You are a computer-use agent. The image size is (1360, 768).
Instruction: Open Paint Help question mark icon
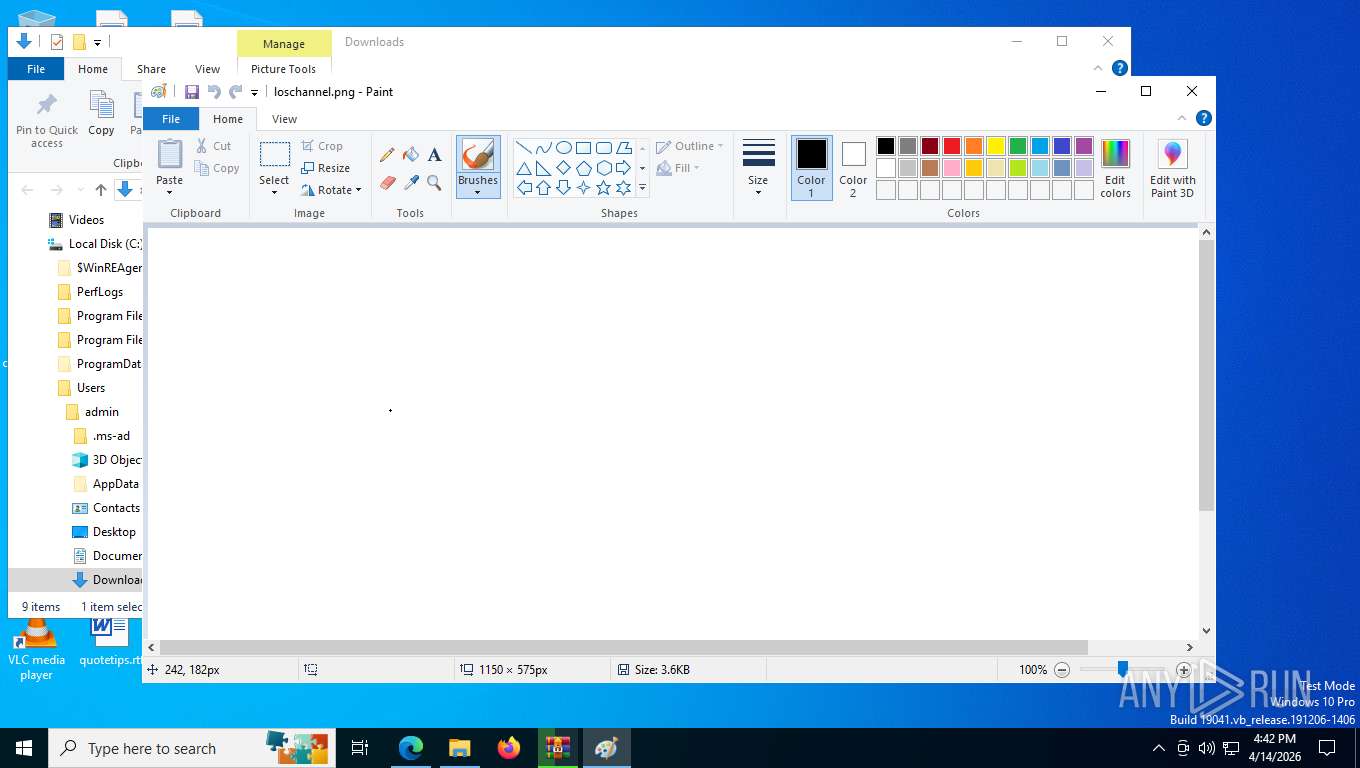[x=1204, y=118]
